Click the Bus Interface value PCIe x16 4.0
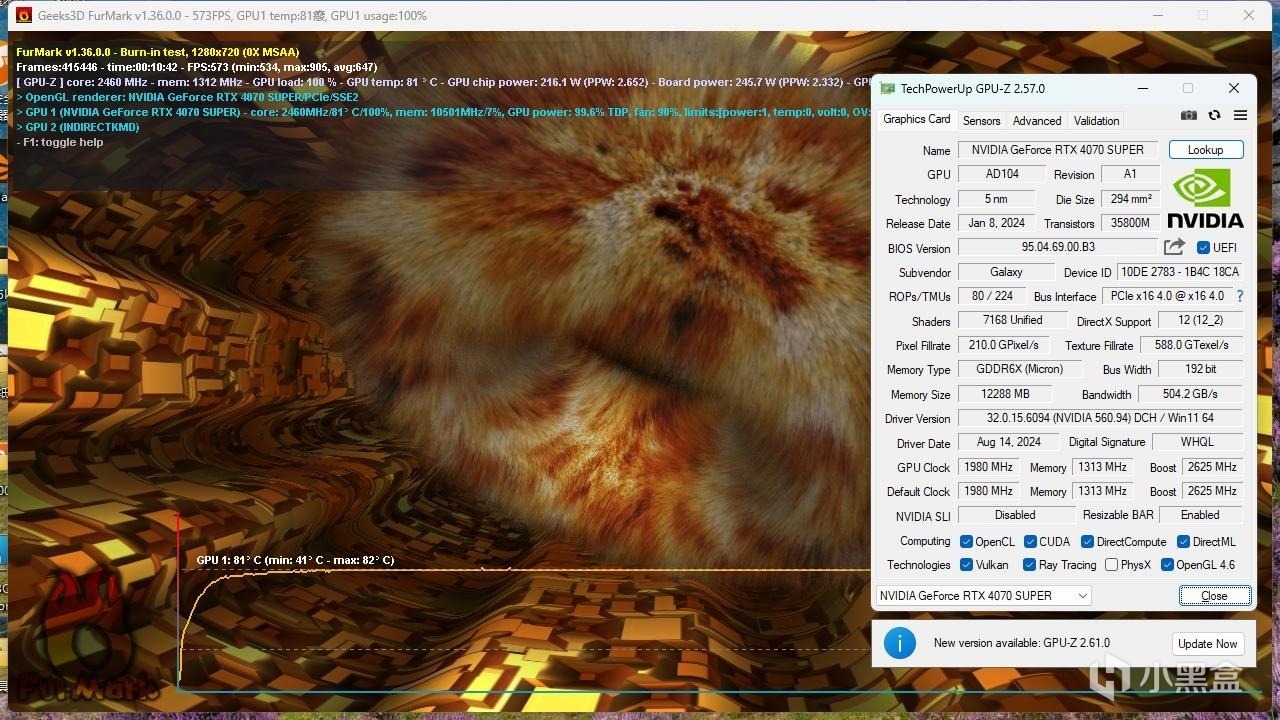 tap(1167, 296)
